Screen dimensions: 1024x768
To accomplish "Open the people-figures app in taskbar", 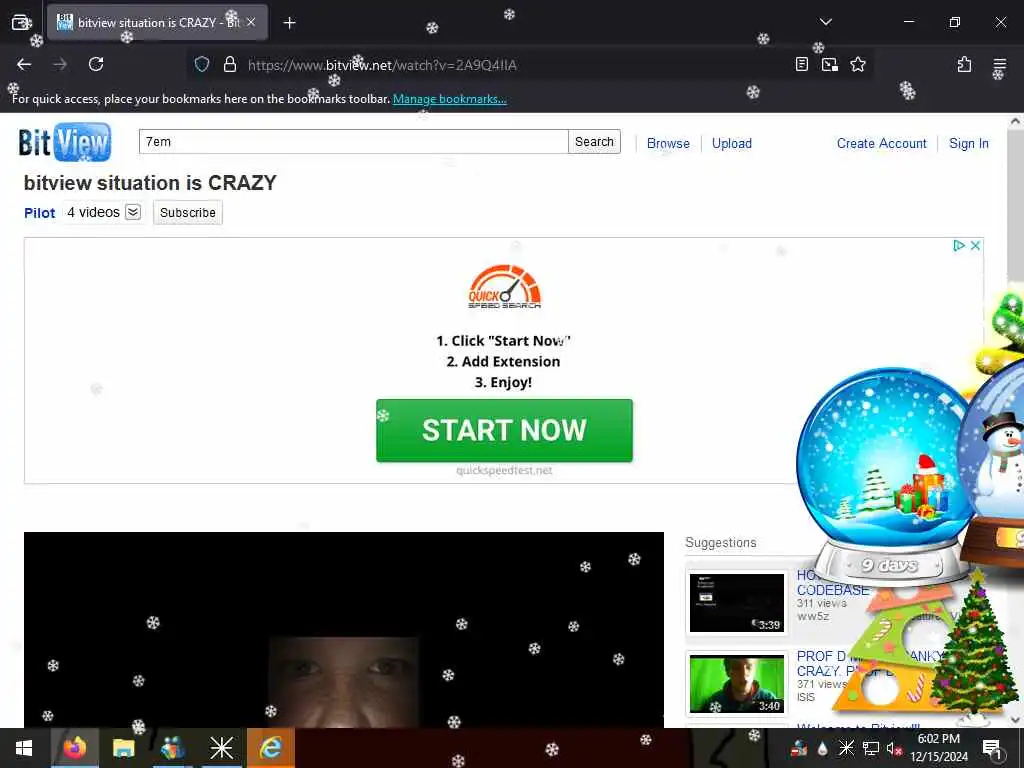I will click(172, 748).
